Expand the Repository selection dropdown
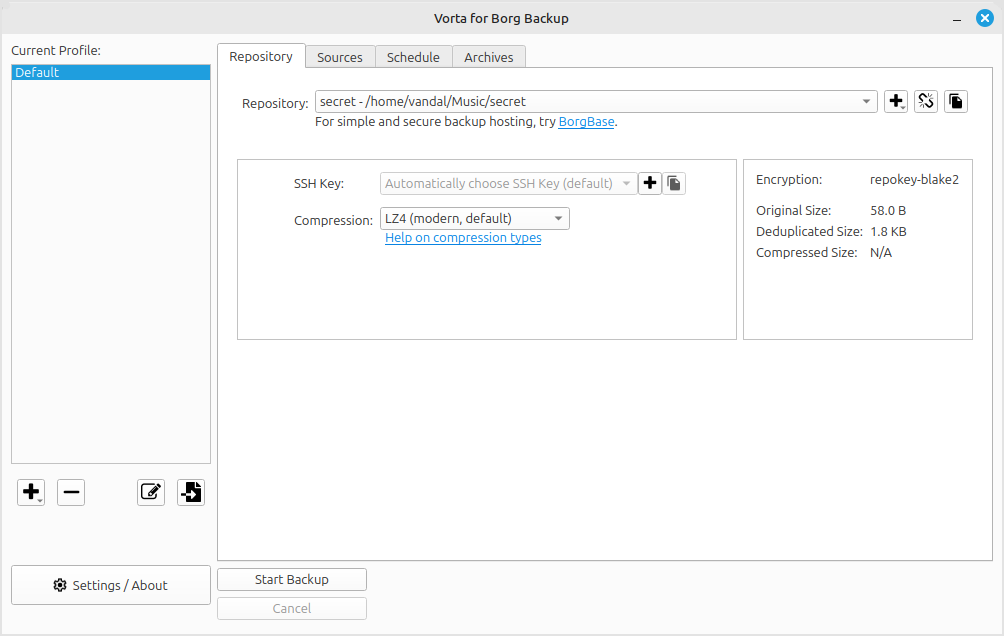The image size is (1004, 636). (x=866, y=101)
